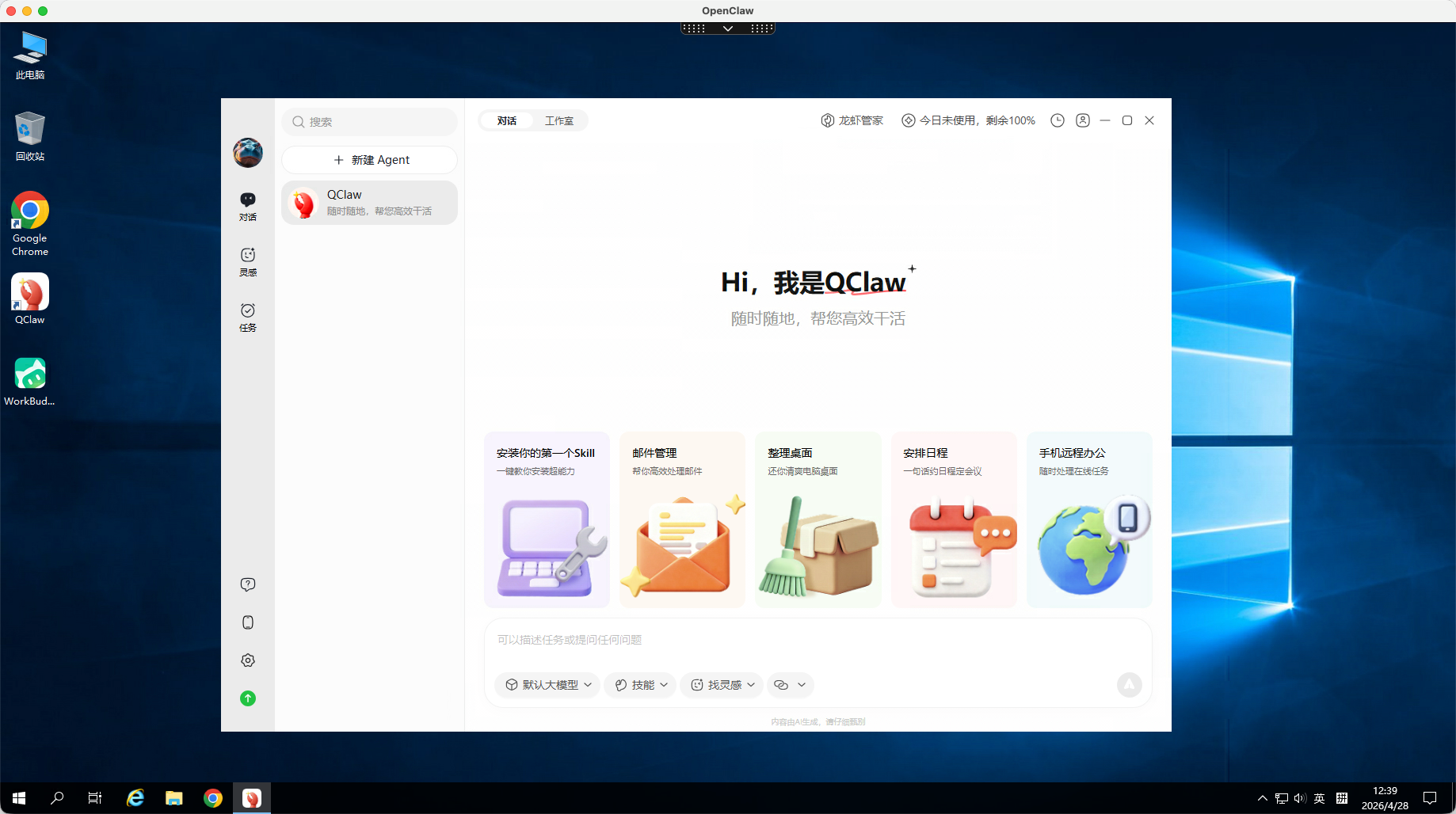Image resolution: width=1456 pixels, height=814 pixels.
Task: Open the 手机远程办公 card
Action: click(x=1089, y=519)
